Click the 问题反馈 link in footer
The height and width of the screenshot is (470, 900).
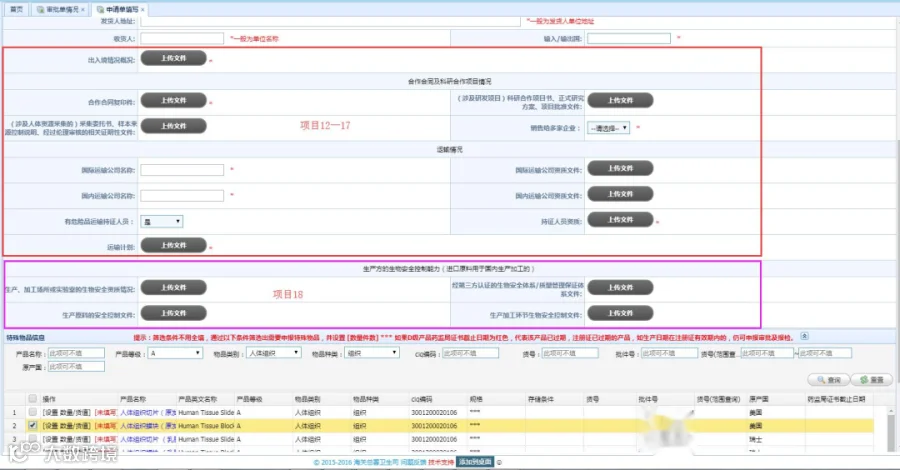[413, 462]
